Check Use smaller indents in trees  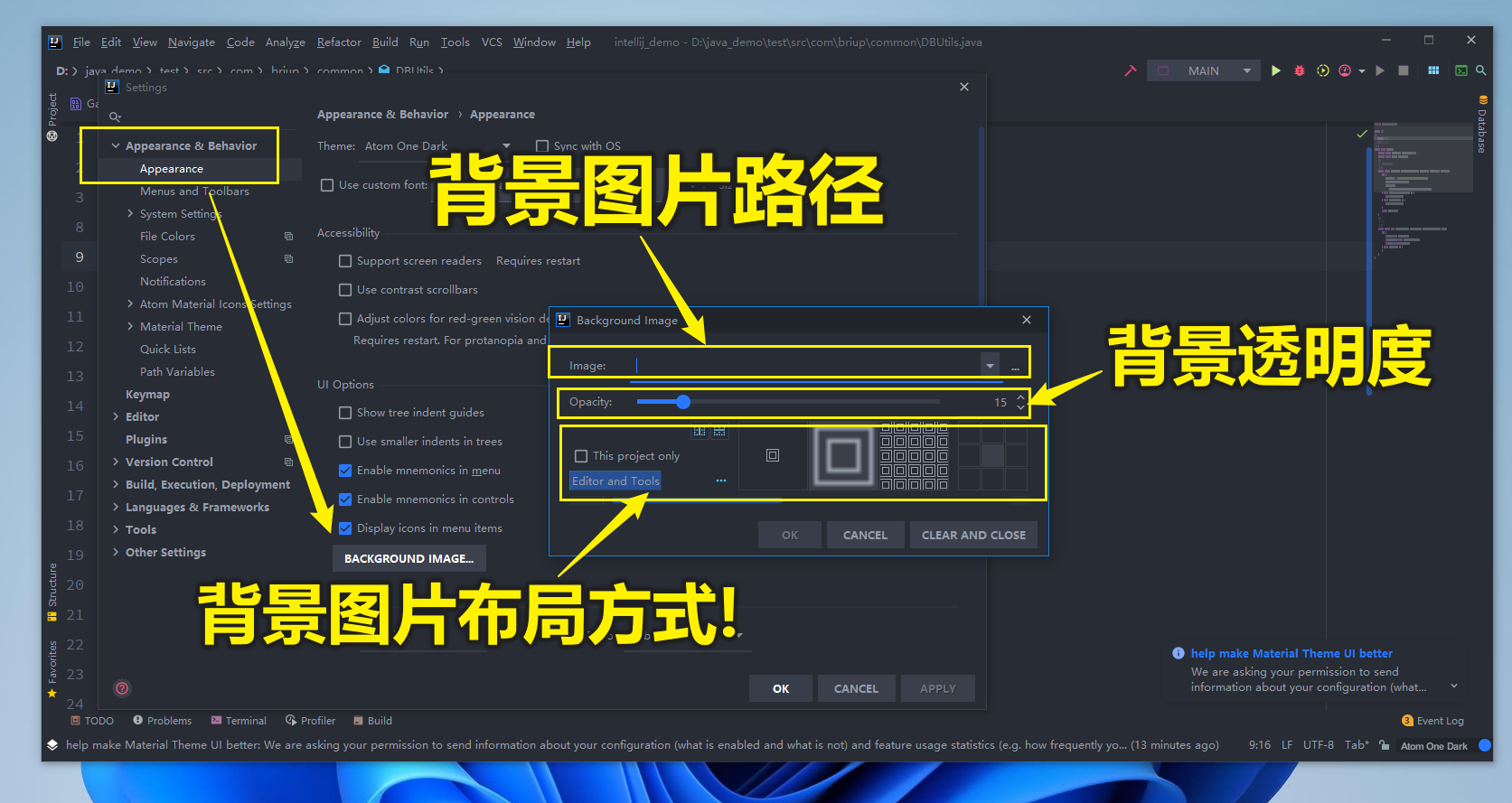coord(345,442)
